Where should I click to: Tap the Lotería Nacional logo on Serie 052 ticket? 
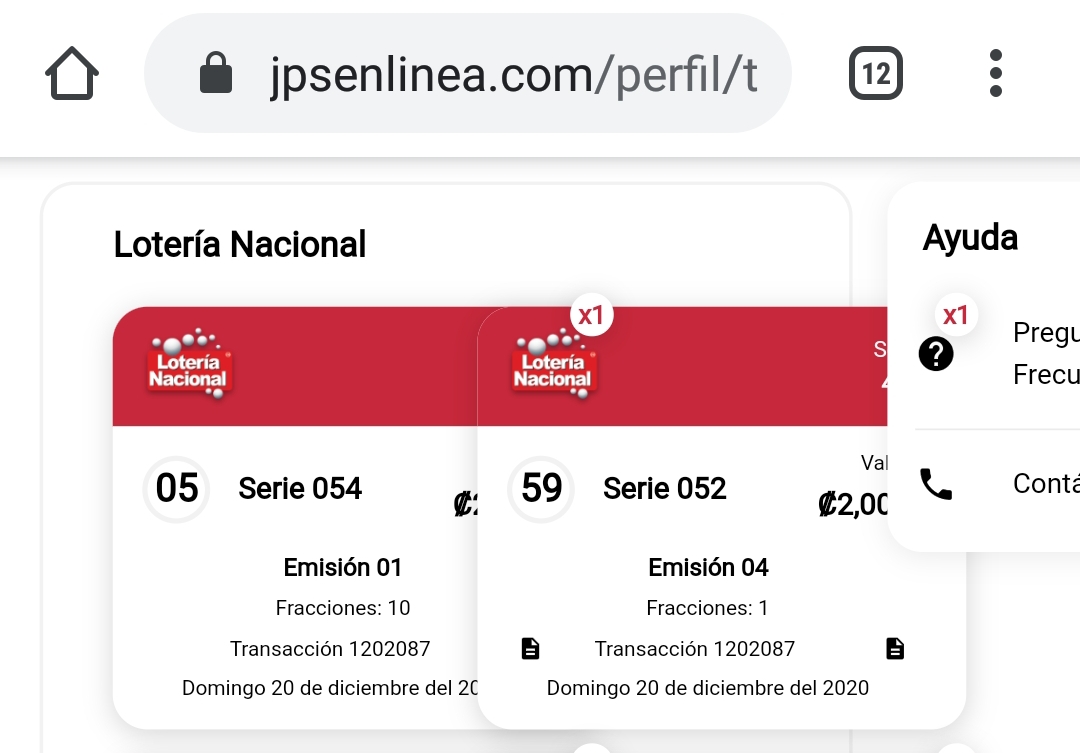[x=553, y=364]
